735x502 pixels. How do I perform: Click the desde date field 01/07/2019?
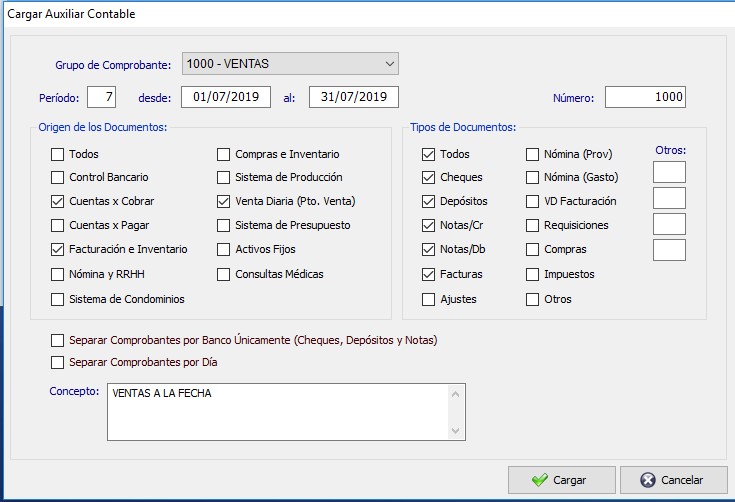coord(226,97)
